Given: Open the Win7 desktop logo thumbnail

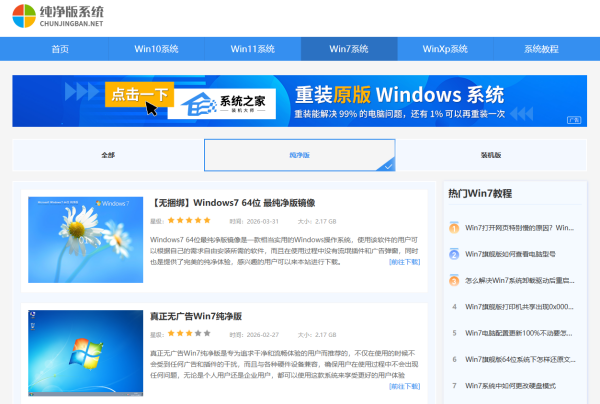Looking at the screenshot, I should 86,353.
